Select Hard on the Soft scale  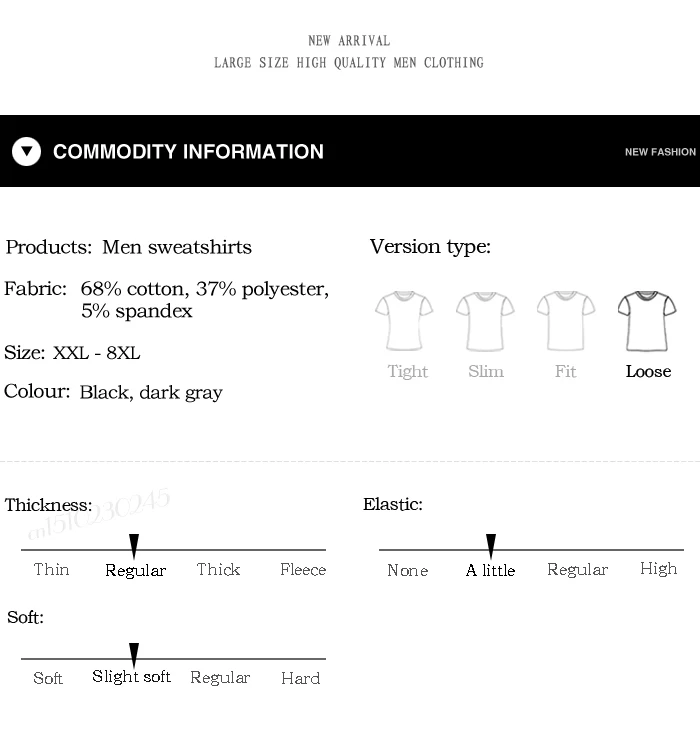(300, 678)
